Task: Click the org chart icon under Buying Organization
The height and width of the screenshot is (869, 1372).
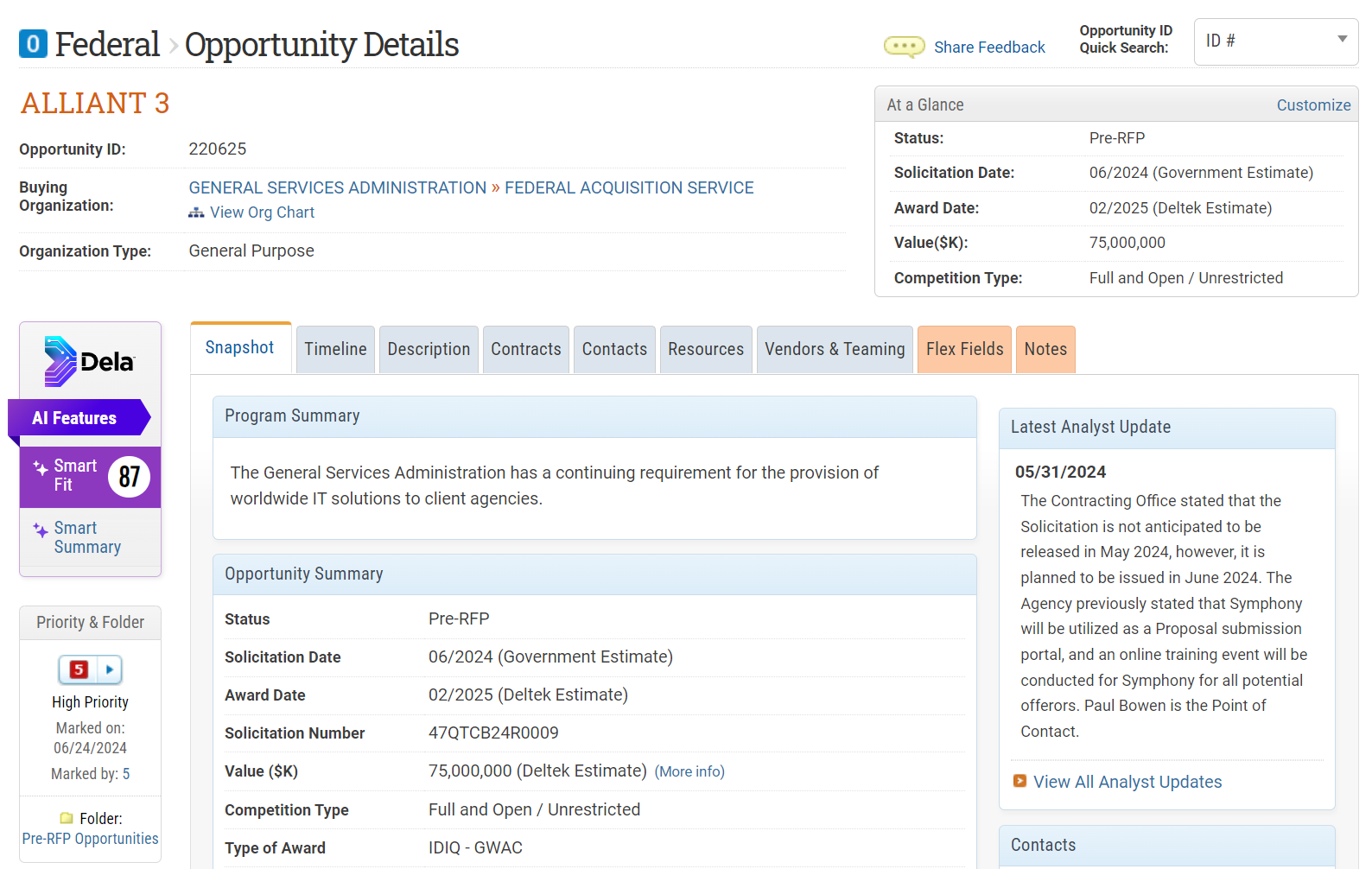Action: coord(196,212)
